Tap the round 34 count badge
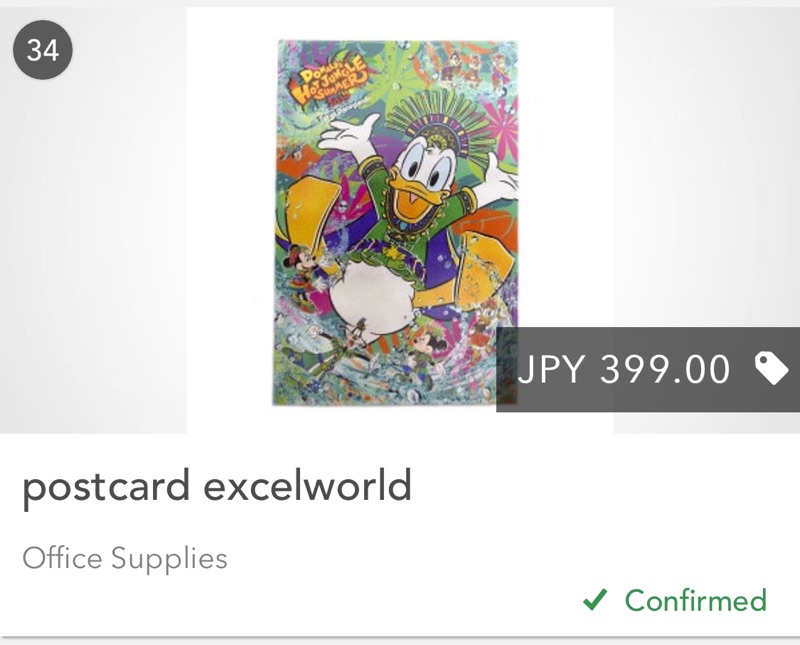This screenshot has height=645, width=800. (x=43, y=50)
